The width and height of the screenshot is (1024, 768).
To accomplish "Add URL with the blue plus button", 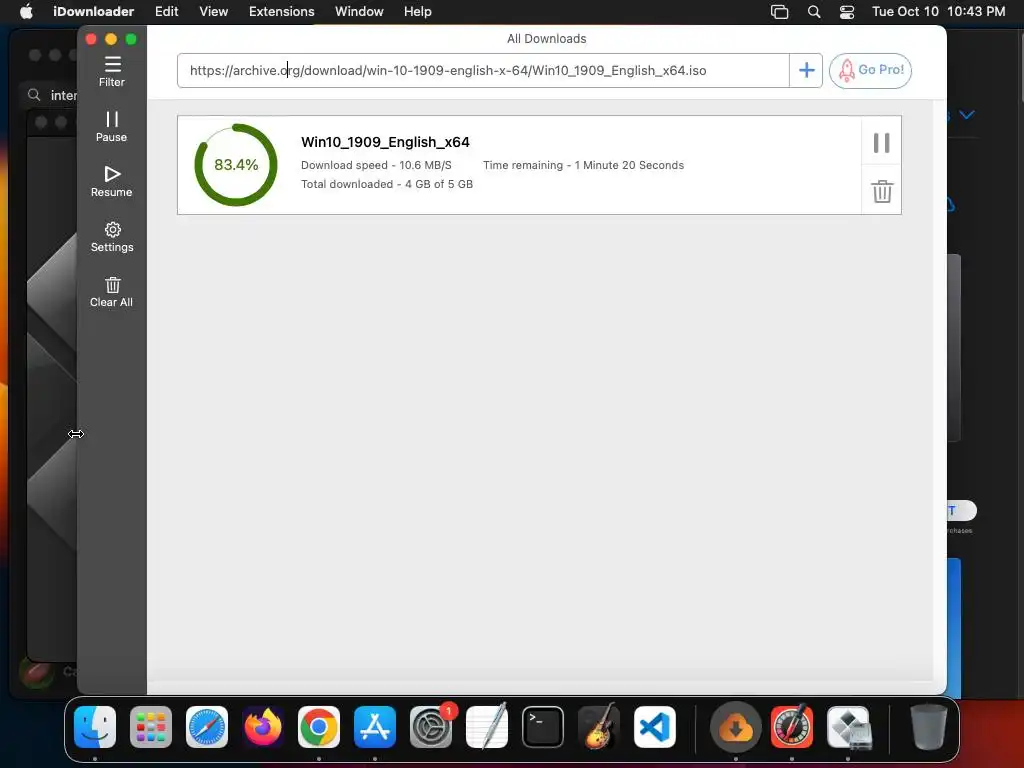I will [806, 71].
